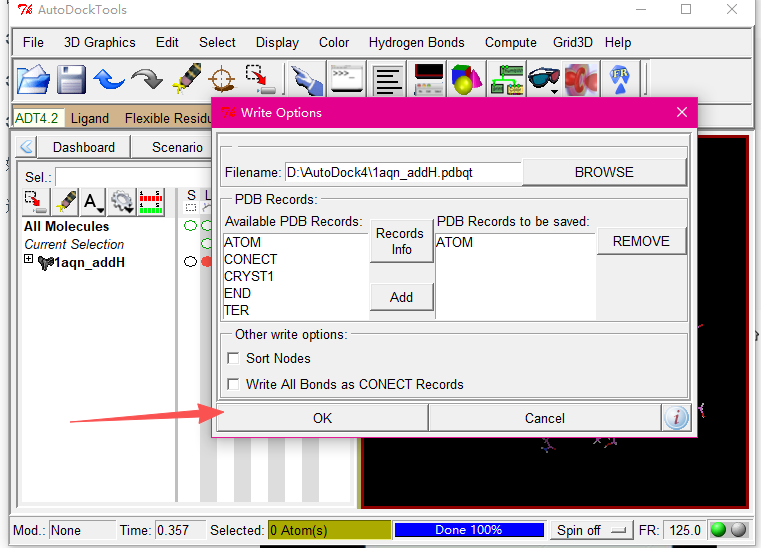This screenshot has width=761, height=548.
Task: Click the 3D stereo glasses icon
Action: [x=543, y=78]
